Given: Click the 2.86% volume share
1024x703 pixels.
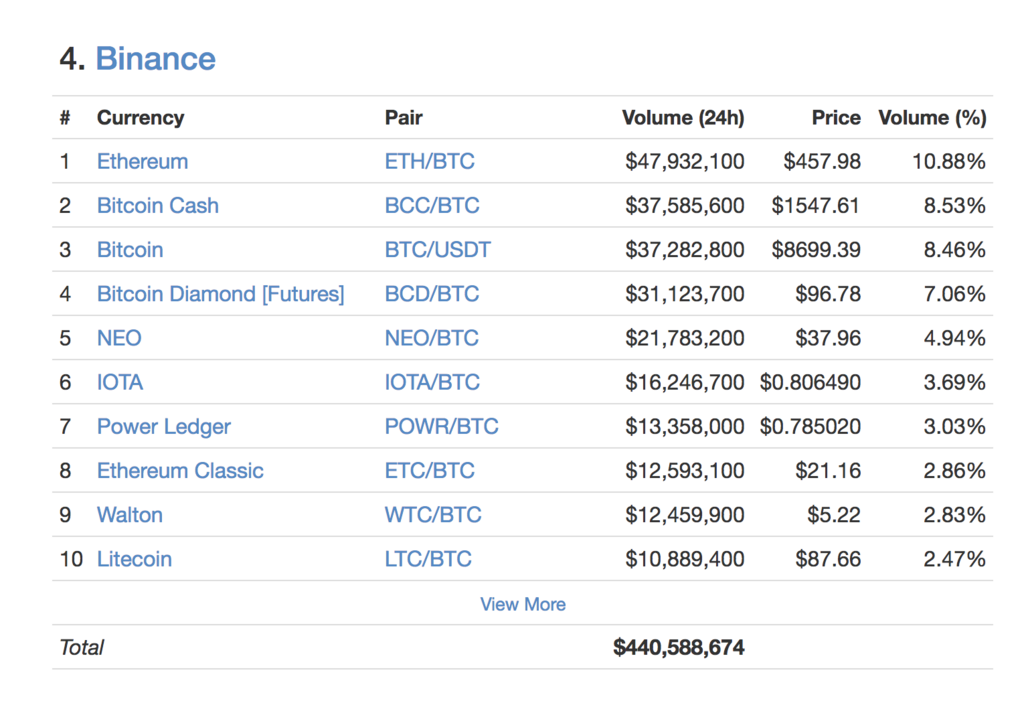Looking at the screenshot, I should (955, 470).
